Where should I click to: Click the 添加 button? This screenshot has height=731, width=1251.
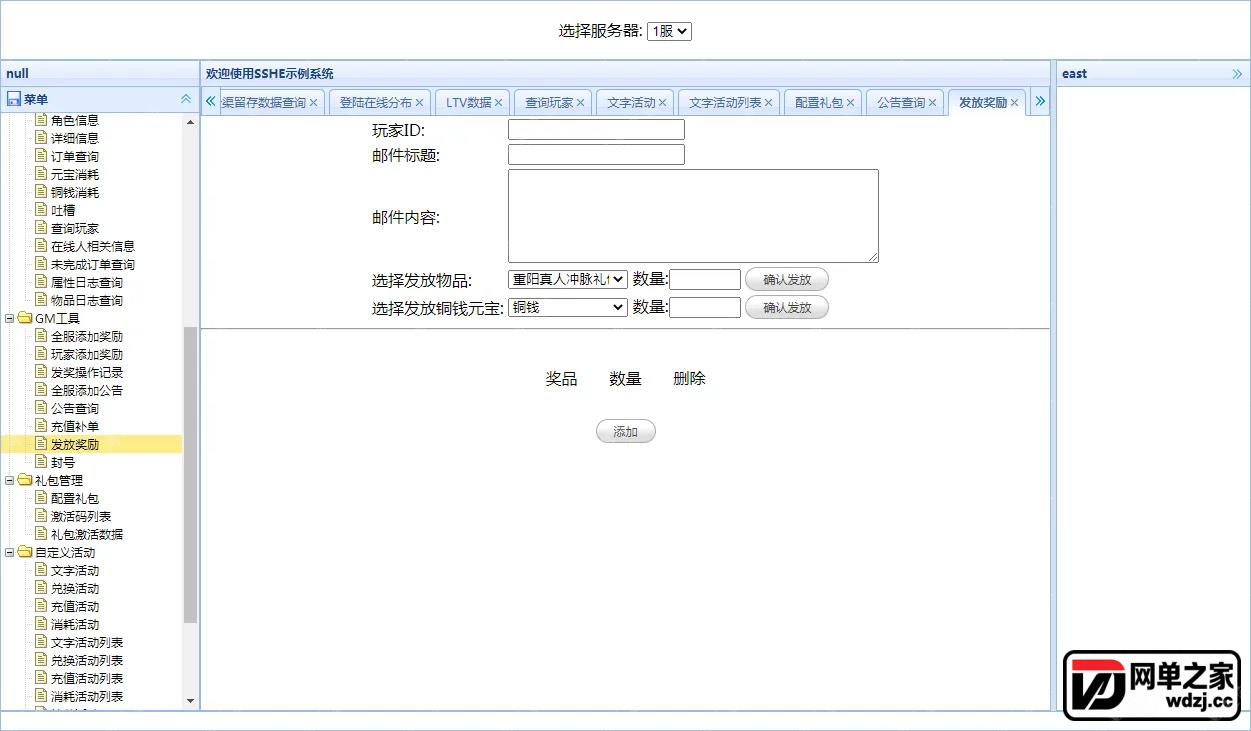tap(626, 432)
